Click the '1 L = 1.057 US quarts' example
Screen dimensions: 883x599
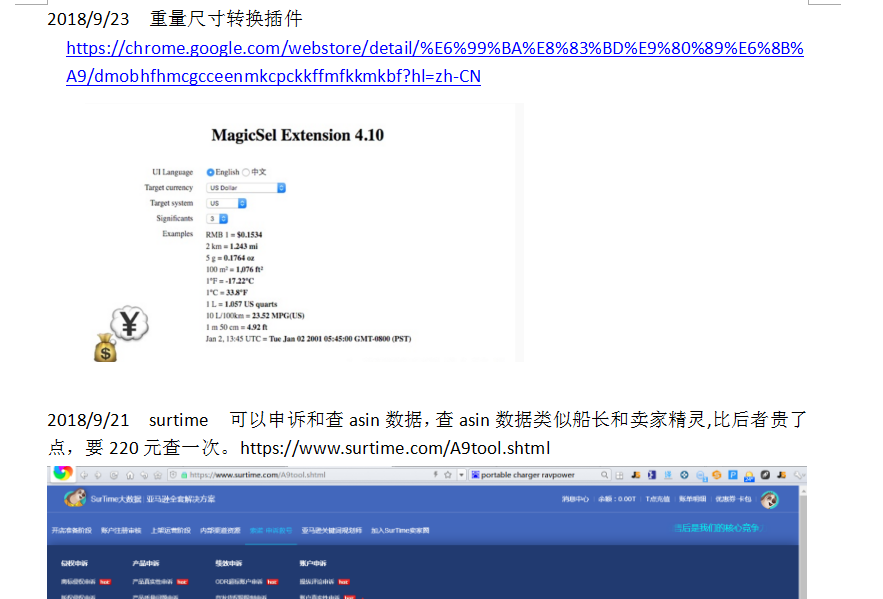coord(242,304)
